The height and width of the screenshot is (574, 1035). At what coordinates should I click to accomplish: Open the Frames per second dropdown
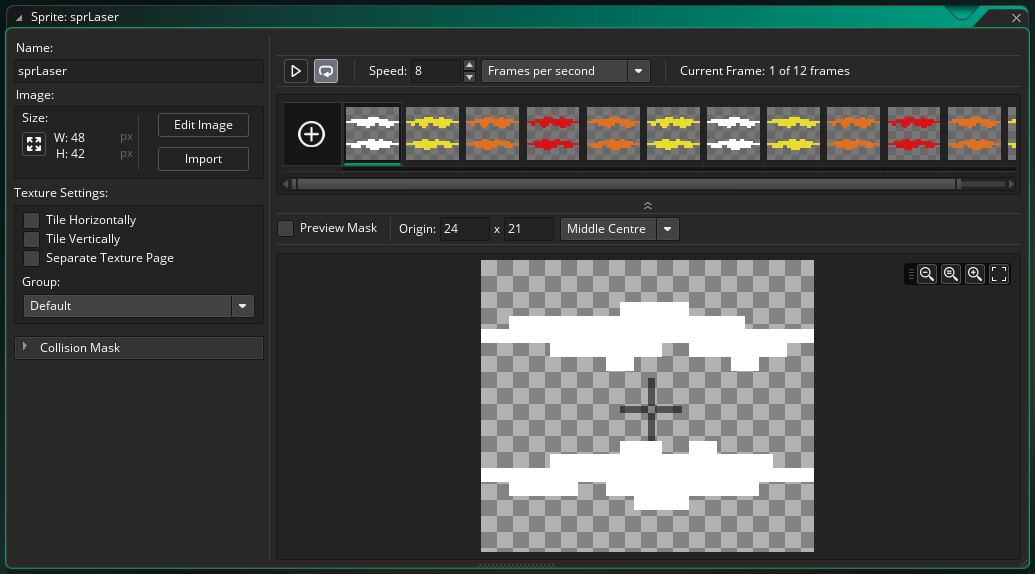(x=566, y=71)
